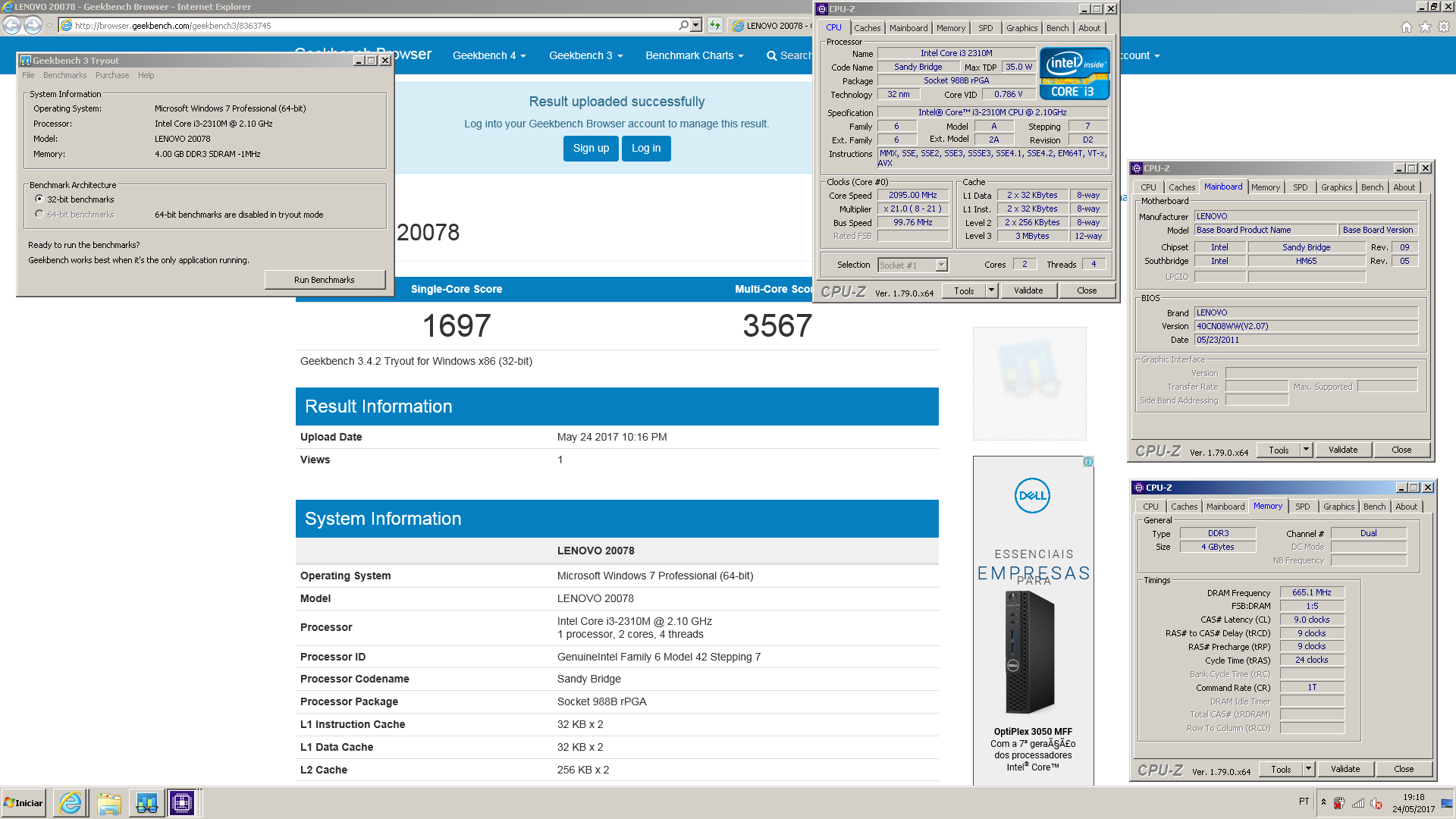Click Tools button in CPU-Z Memory window
Image resolution: width=1456 pixels, height=819 pixels.
[1281, 769]
